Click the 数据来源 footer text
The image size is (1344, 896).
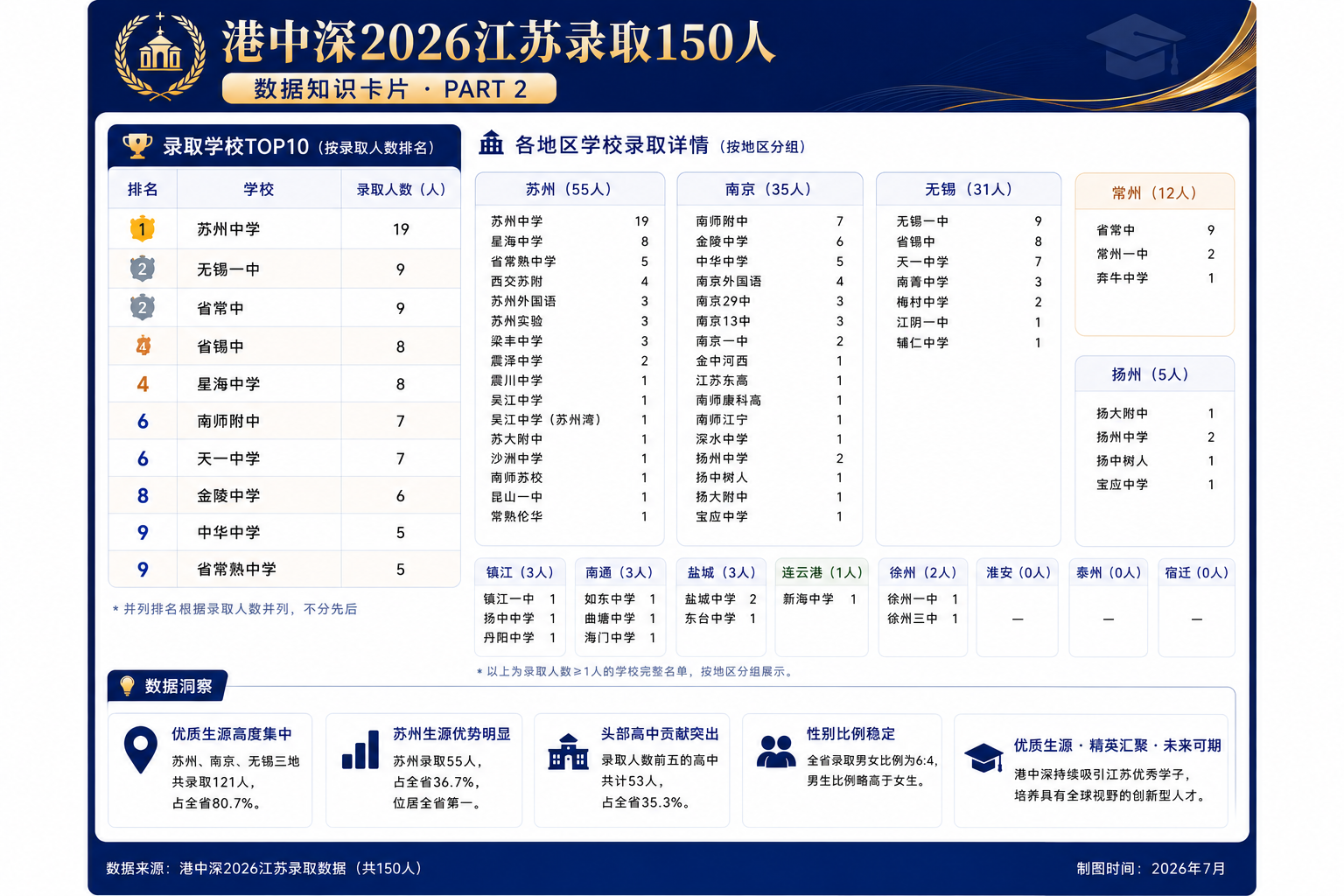pos(265,868)
